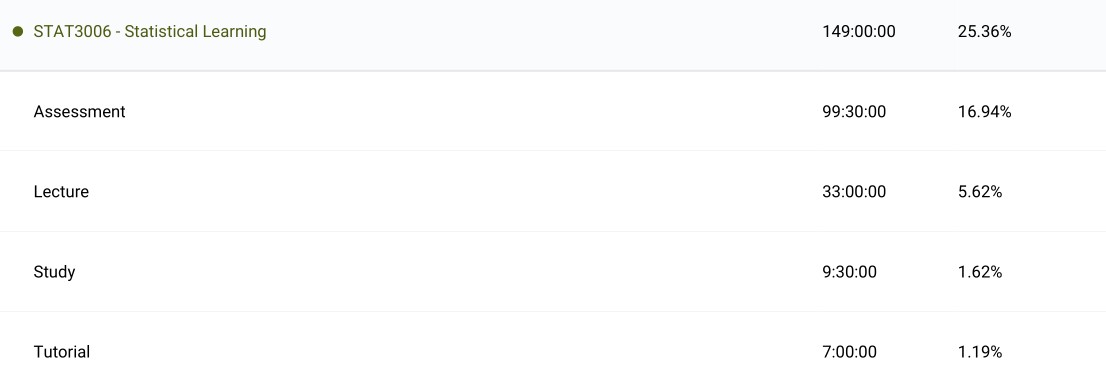Click the 5.62% Lecture percentage
This screenshot has width=1106, height=383.
point(980,191)
